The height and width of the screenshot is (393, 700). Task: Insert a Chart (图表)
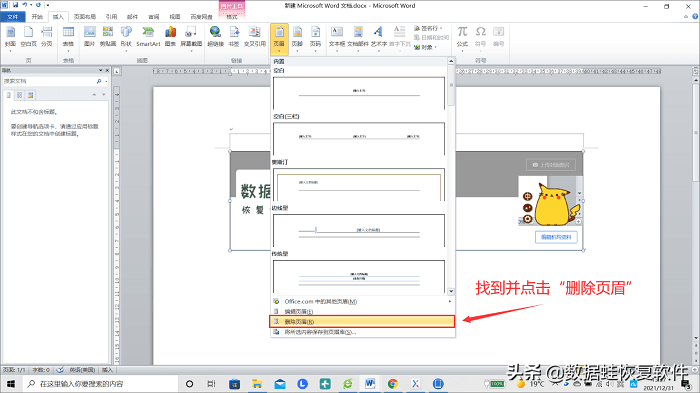click(170, 37)
